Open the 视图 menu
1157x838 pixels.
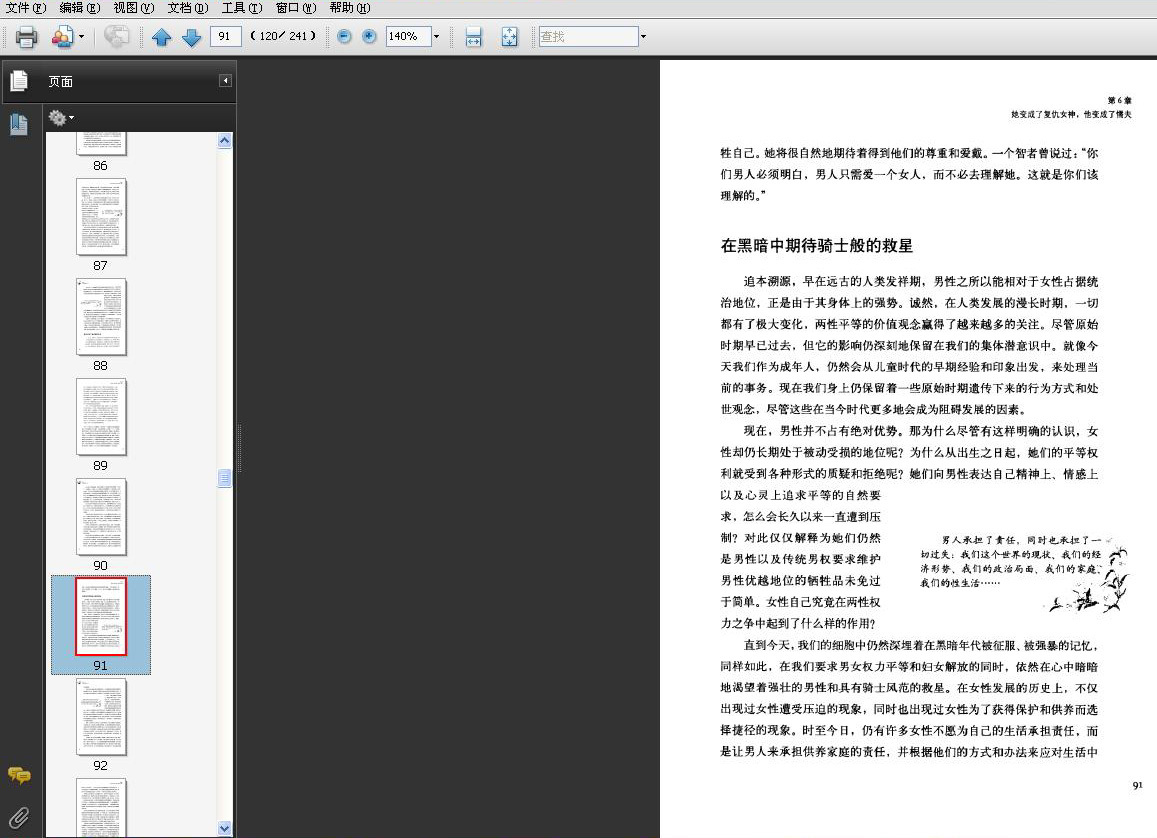134,7
